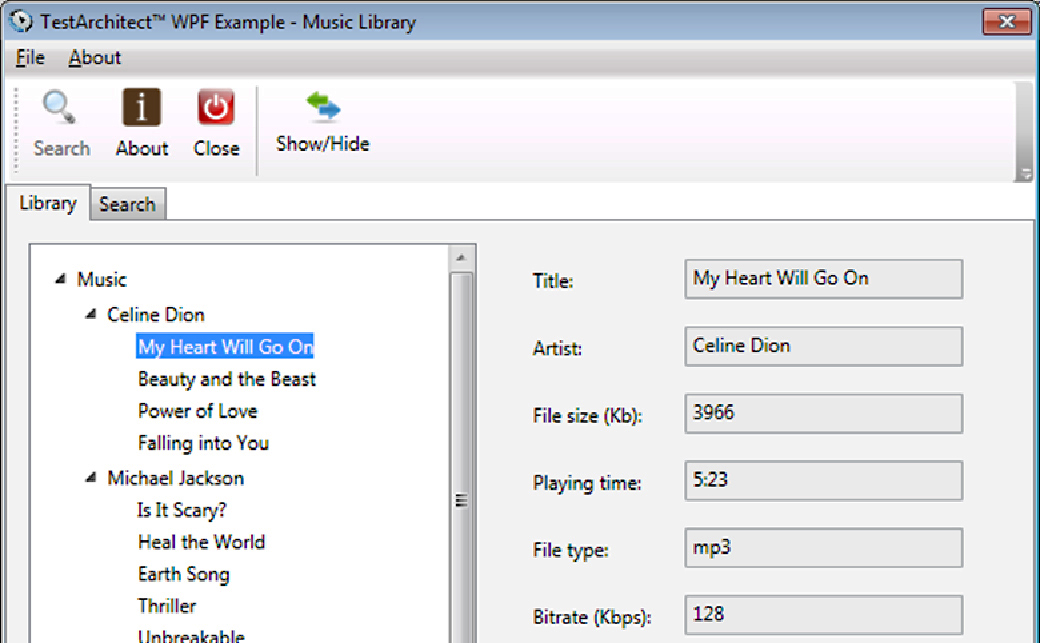Image resolution: width=1040 pixels, height=643 pixels.
Task: Select the Celine Dion artist label
Action: click(x=156, y=315)
